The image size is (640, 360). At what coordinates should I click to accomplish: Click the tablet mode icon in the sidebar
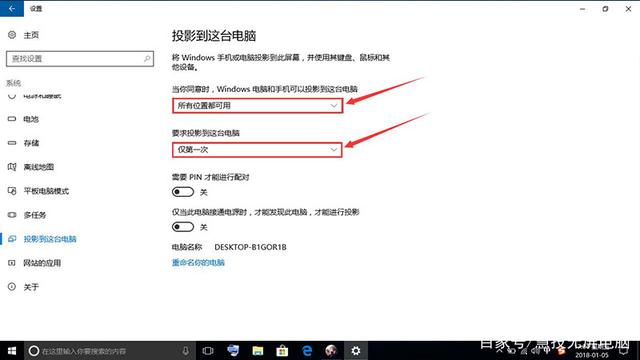pyautogui.click(x=12, y=191)
